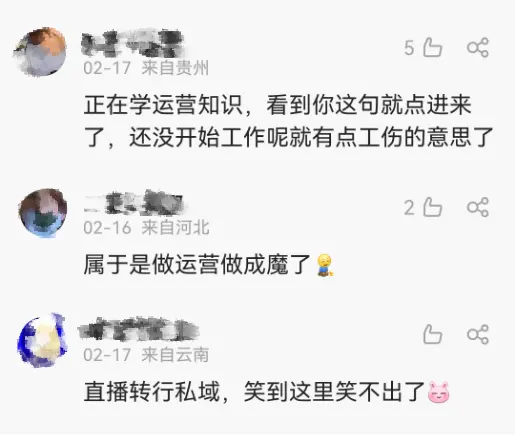Select the comment 直播转行私域

pyautogui.click(x=267, y=392)
